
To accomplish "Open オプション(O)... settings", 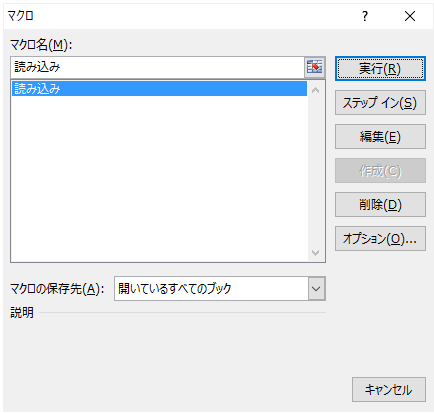I will [380, 239].
